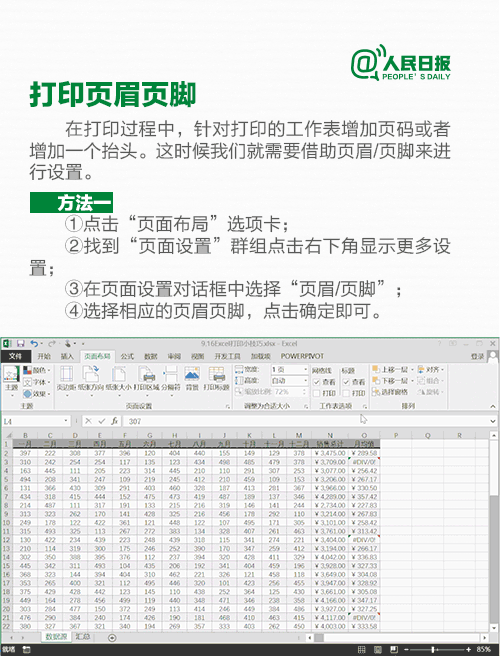500x656 pixels.
Task: Click 选择窗格 selection pane button
Action: [390, 392]
